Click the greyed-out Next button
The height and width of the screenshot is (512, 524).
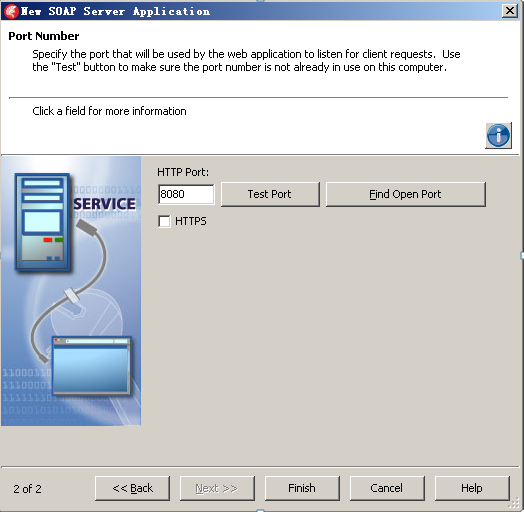click(217, 488)
